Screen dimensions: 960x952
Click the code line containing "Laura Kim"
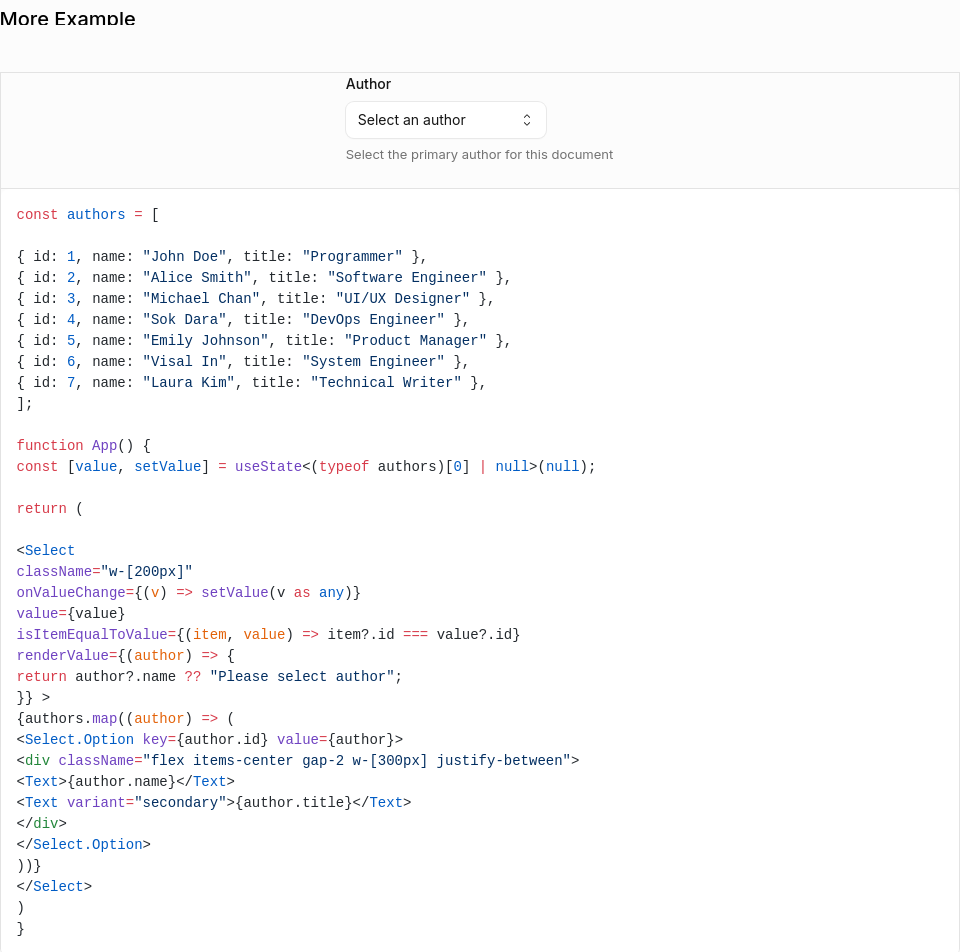(250, 383)
